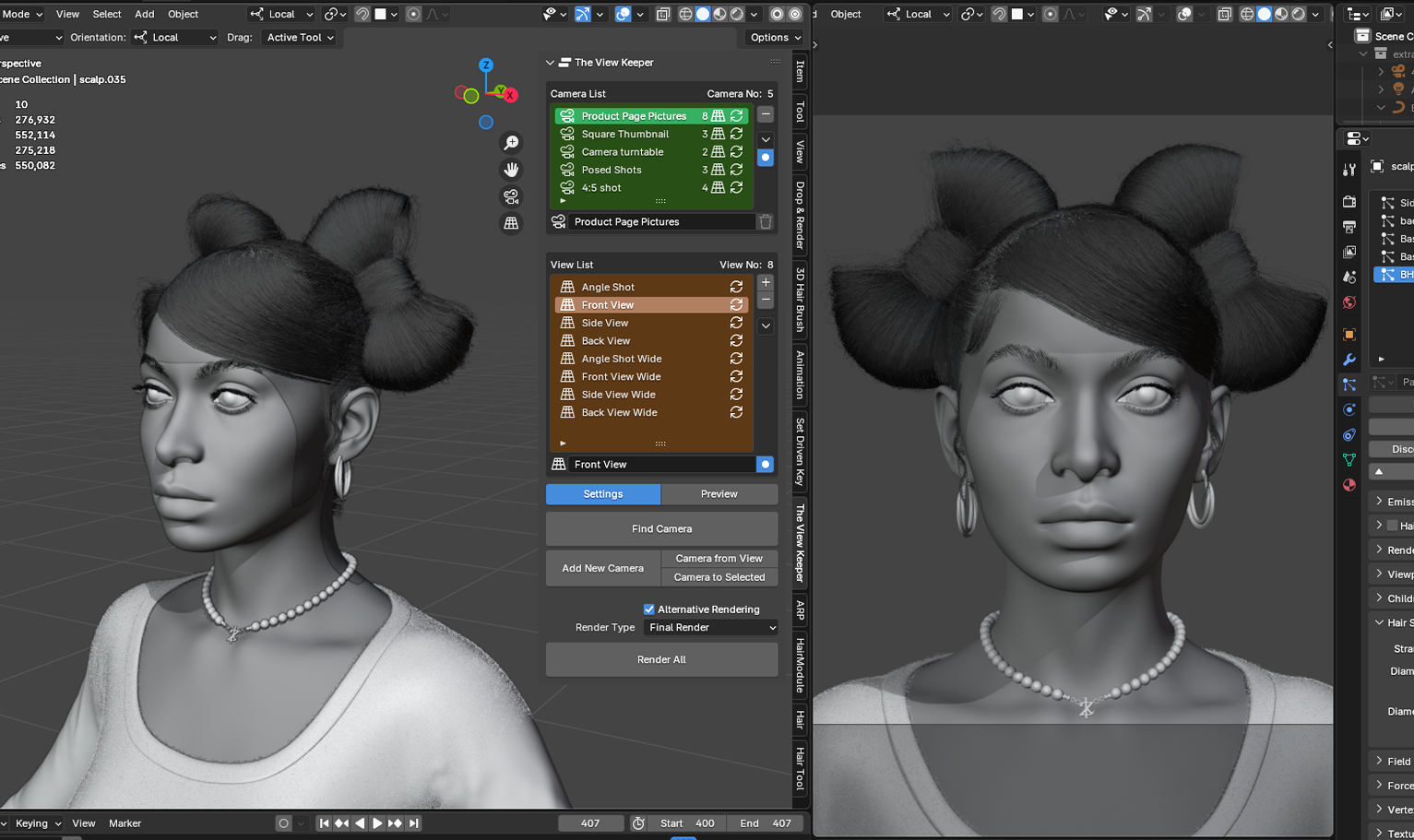Open the Marker menu in the timeline
1414x840 pixels.
[x=125, y=823]
